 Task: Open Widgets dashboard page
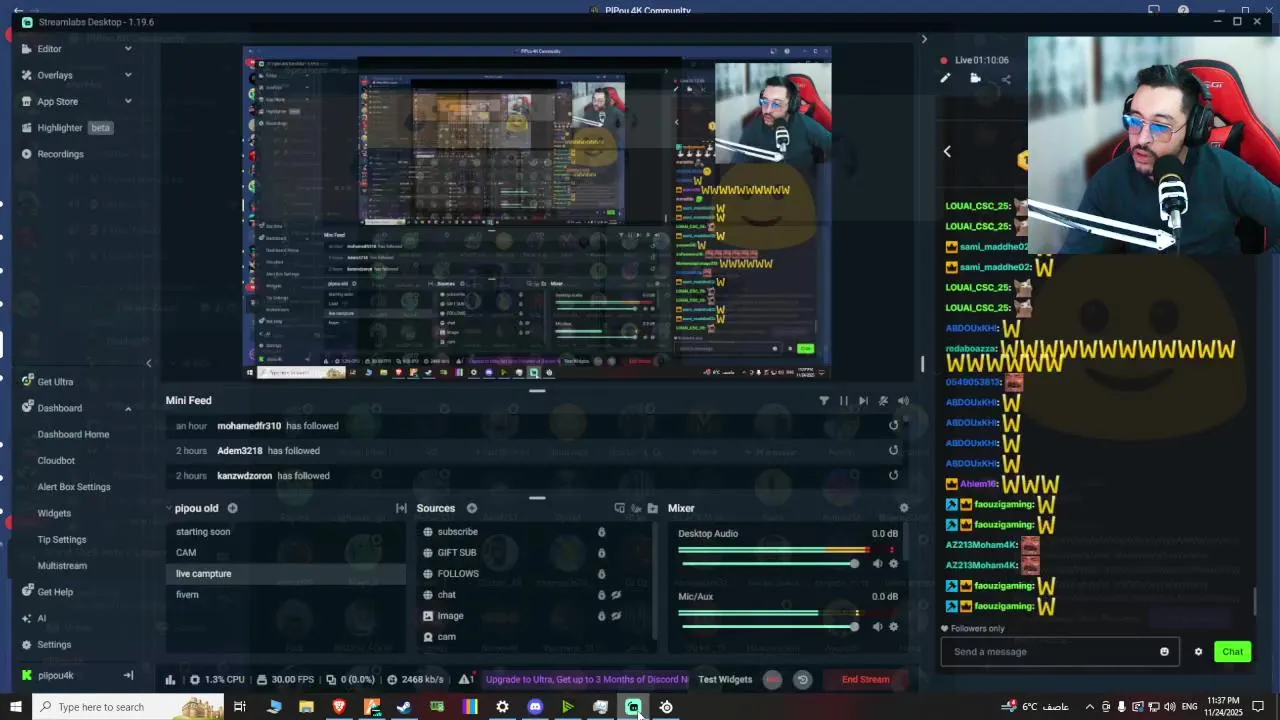pyautogui.click(x=54, y=513)
